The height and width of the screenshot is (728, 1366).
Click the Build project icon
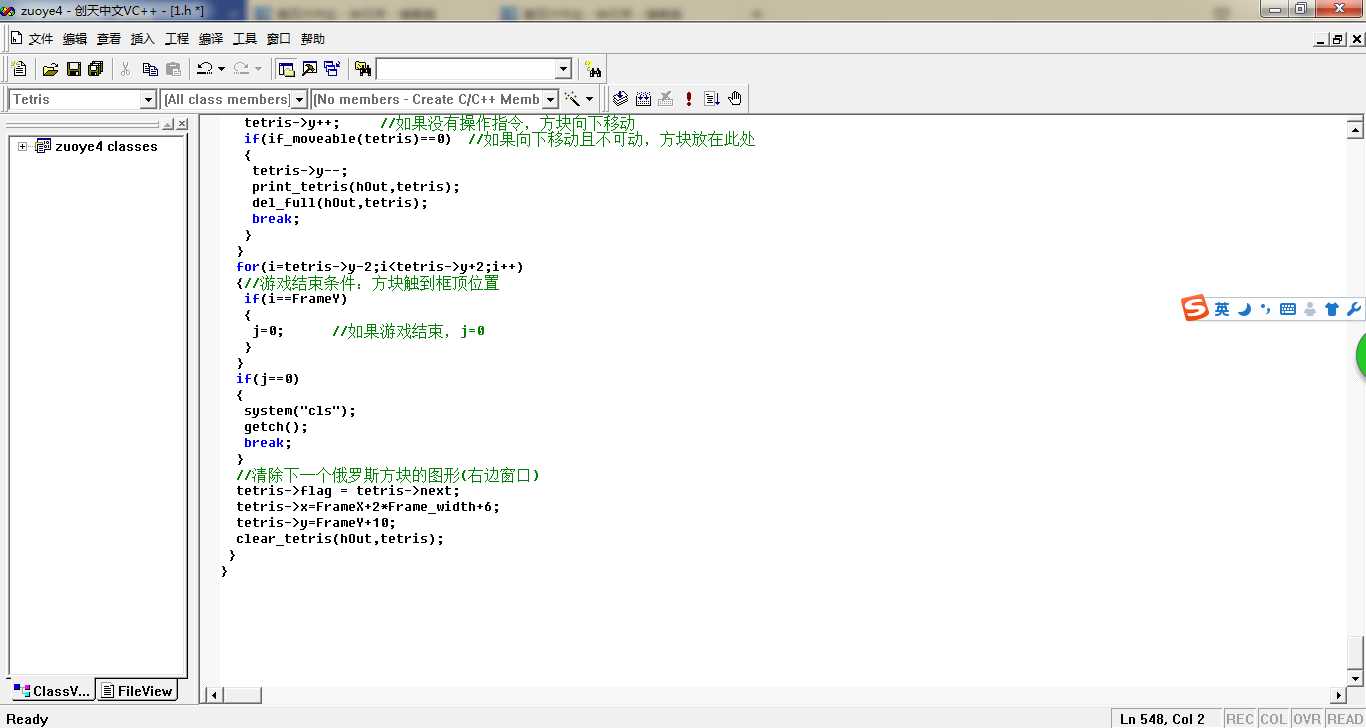tap(643, 99)
